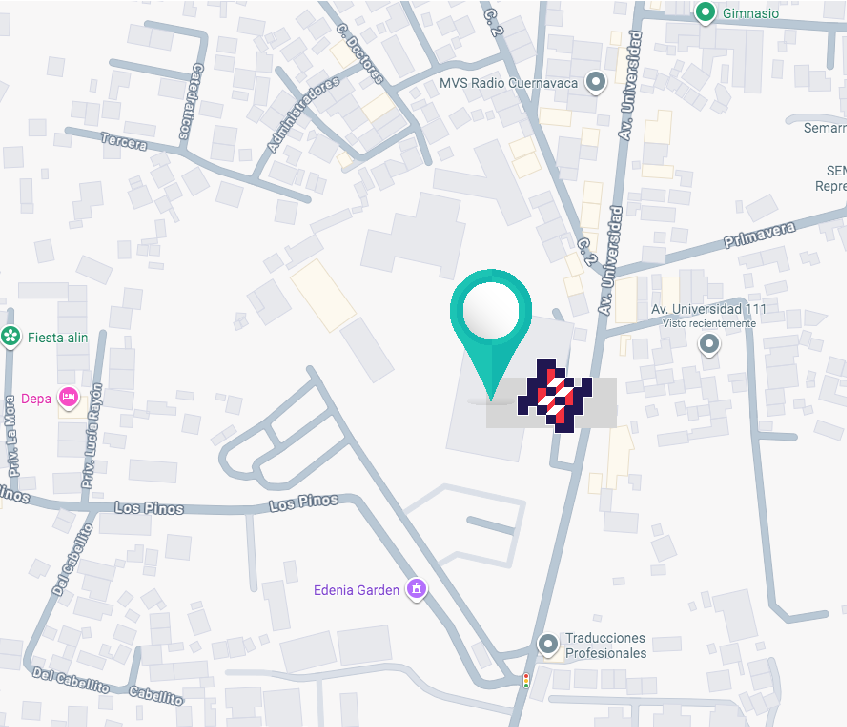Select the Administradores street label

303,115
